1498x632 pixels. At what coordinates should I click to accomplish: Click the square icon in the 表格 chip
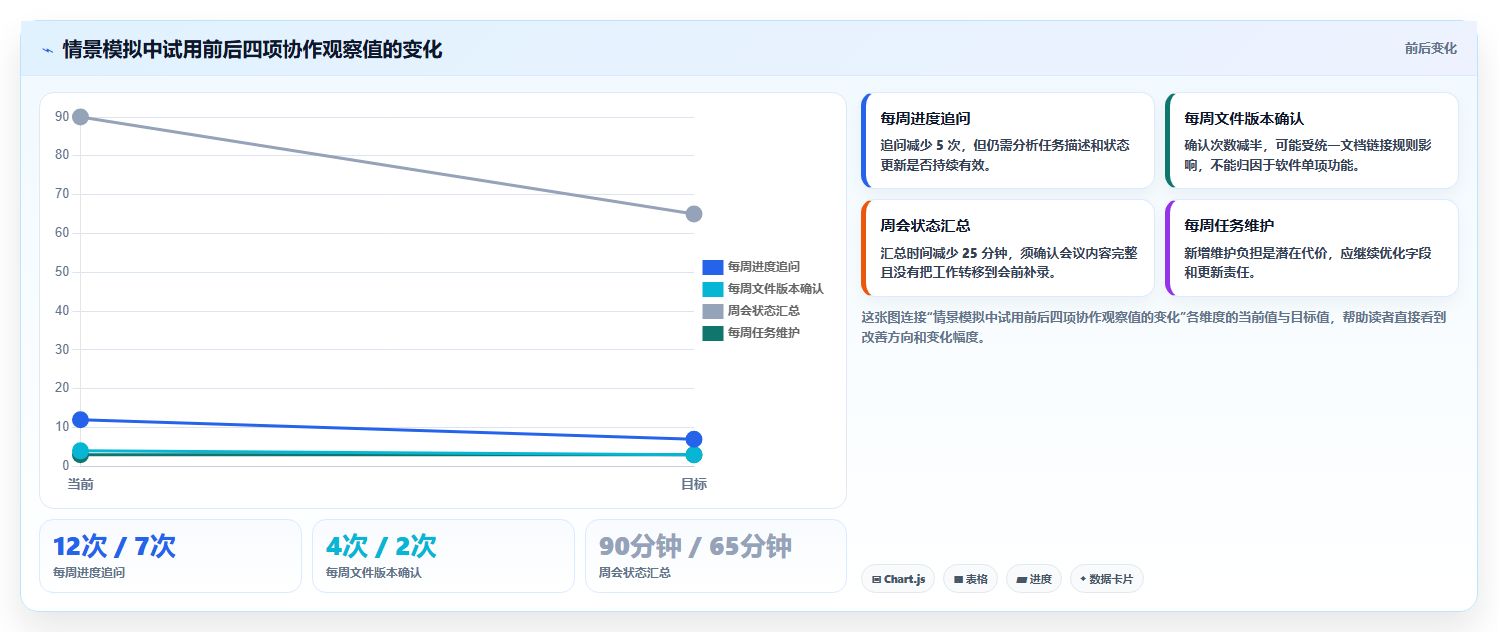pyautogui.click(x=958, y=579)
